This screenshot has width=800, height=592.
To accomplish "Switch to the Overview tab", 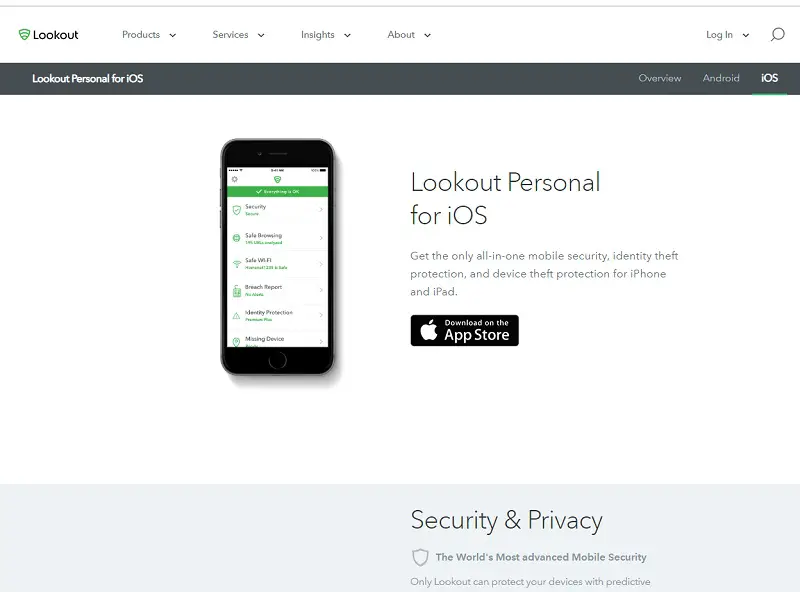I will pos(660,78).
